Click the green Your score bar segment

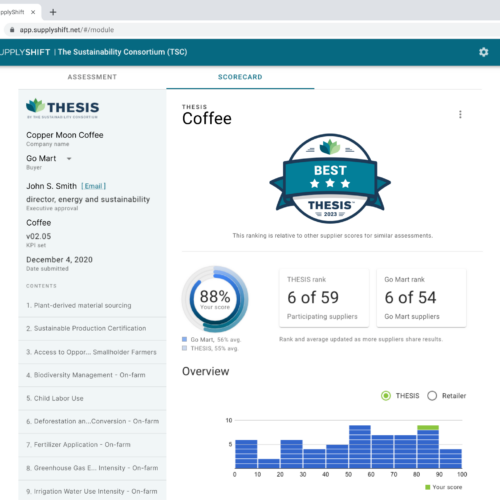coord(428,428)
